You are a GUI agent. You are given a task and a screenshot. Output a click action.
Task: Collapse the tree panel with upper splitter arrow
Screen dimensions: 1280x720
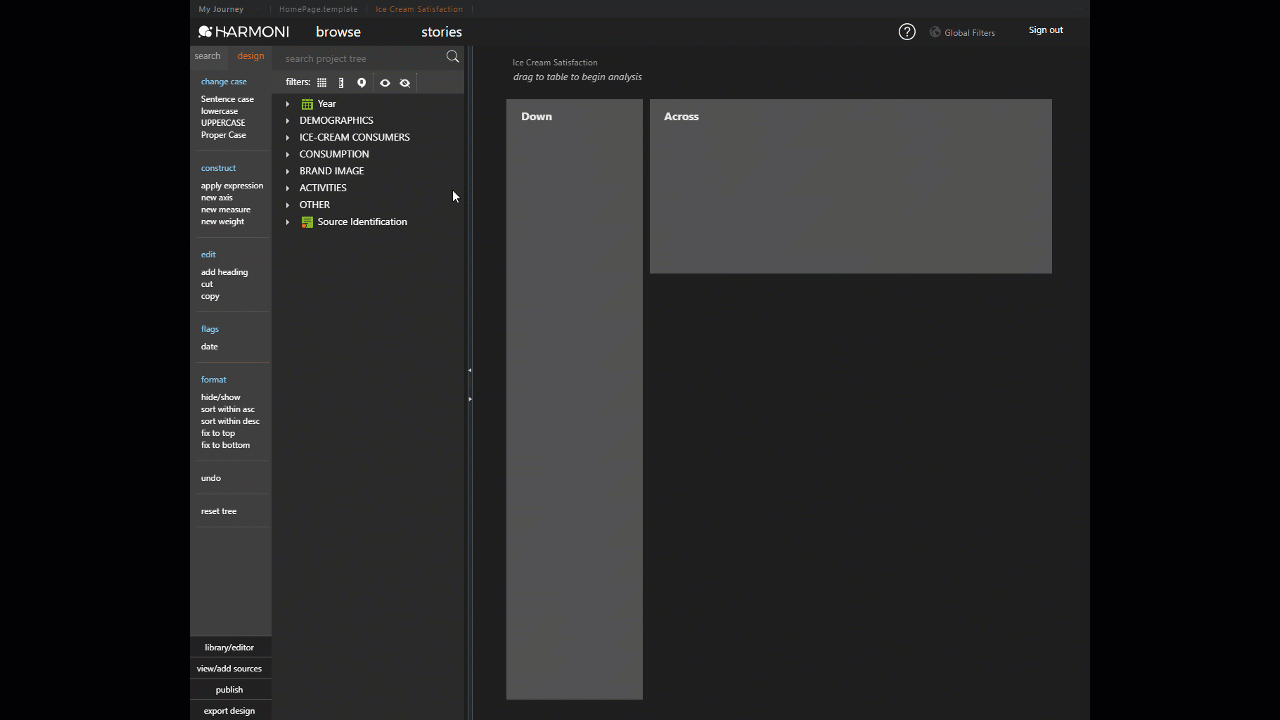click(x=469, y=370)
